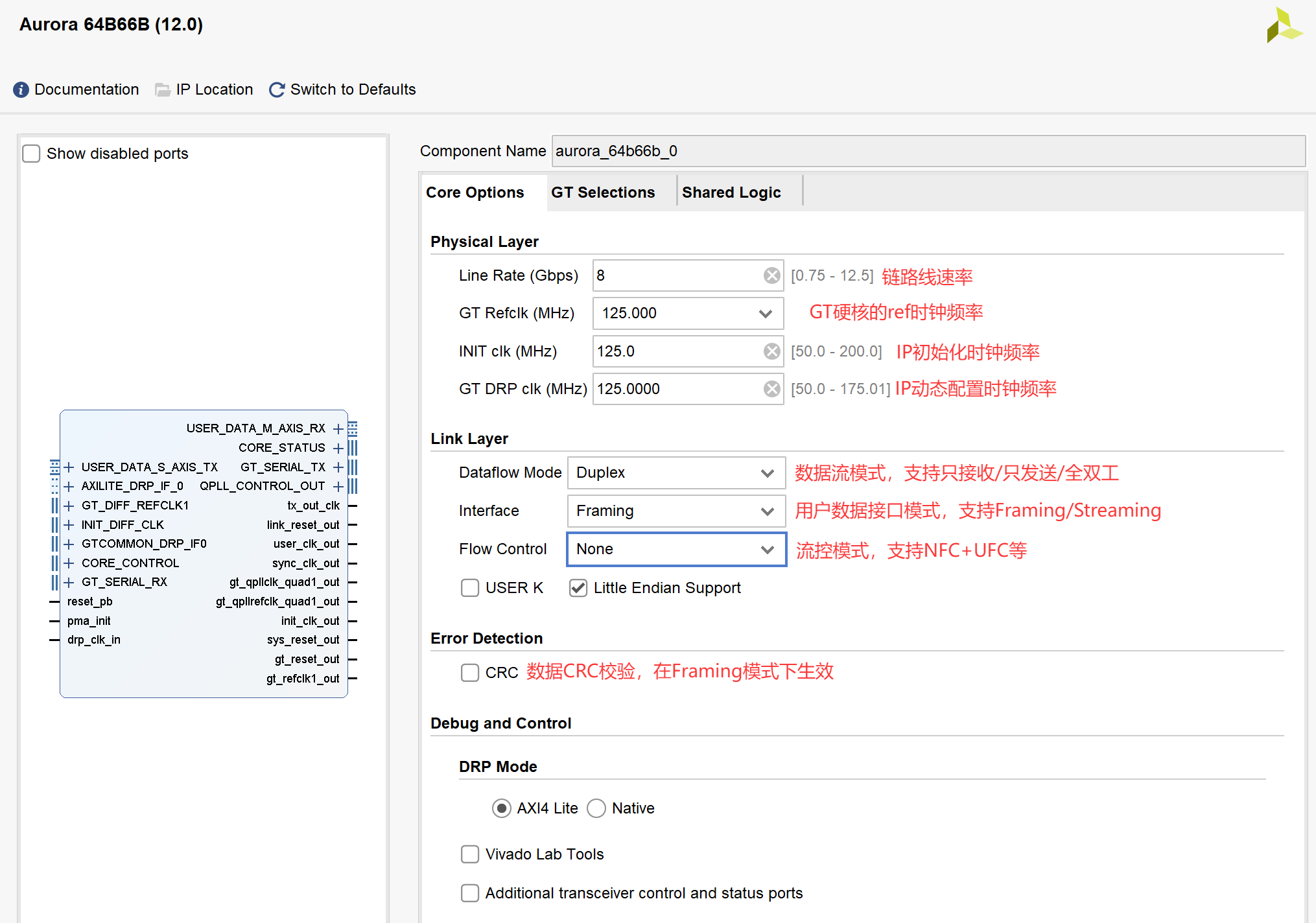Enable the Vivado Lab Tools checkbox
This screenshot has width=1316, height=923.
pos(470,854)
